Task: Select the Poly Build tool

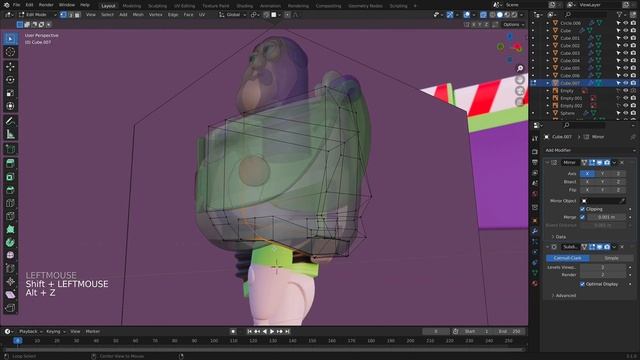Action: (x=11, y=229)
